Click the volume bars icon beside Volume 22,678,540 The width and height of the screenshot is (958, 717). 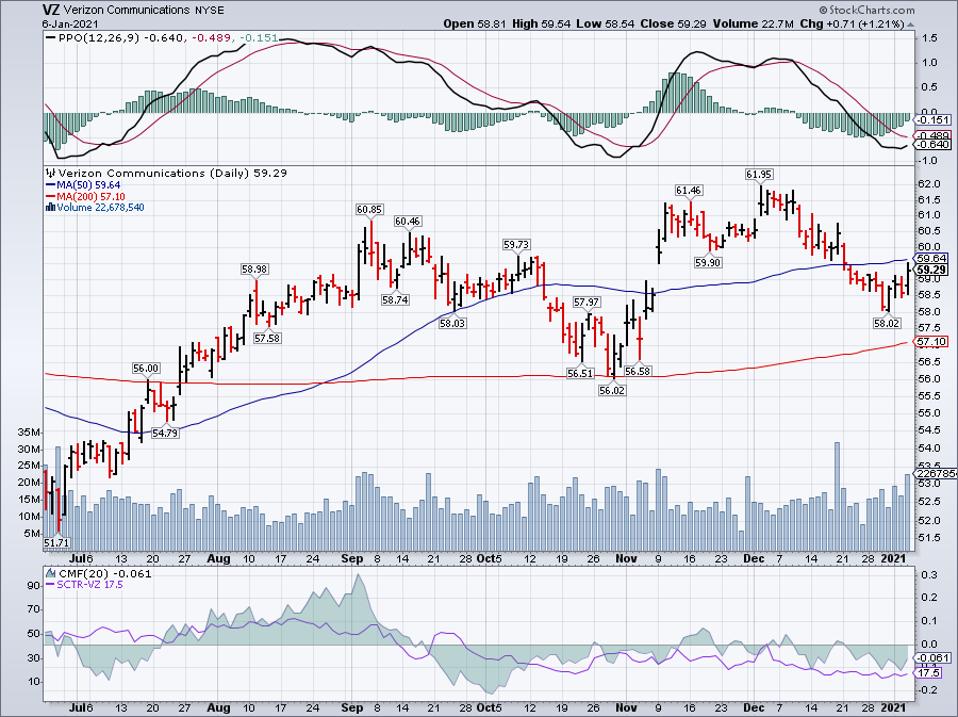(x=51, y=208)
